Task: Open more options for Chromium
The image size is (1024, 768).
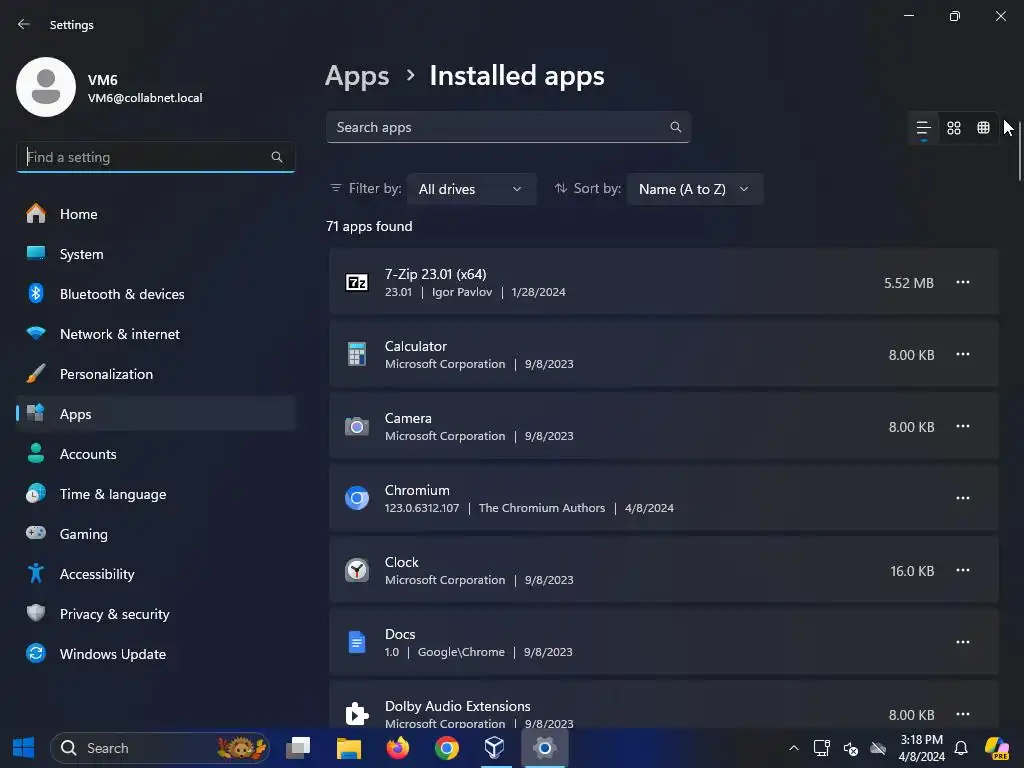Action: tap(963, 498)
